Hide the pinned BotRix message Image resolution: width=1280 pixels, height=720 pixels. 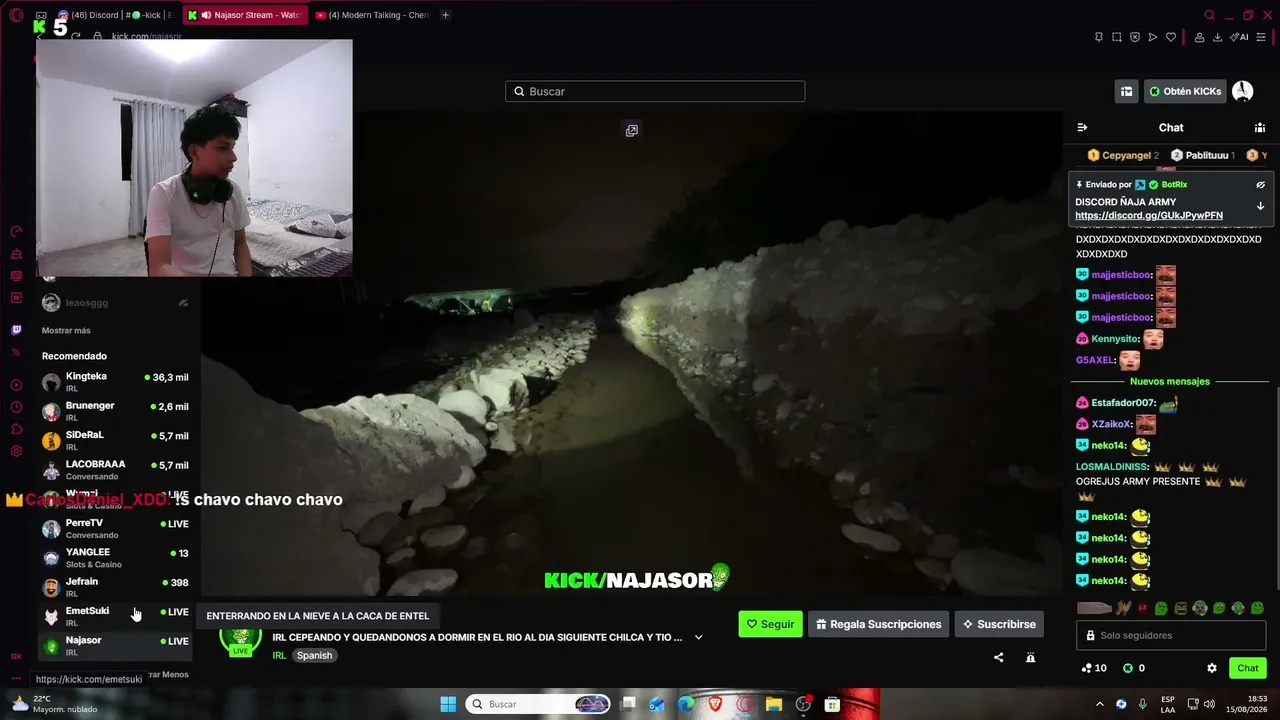tap(1260, 185)
